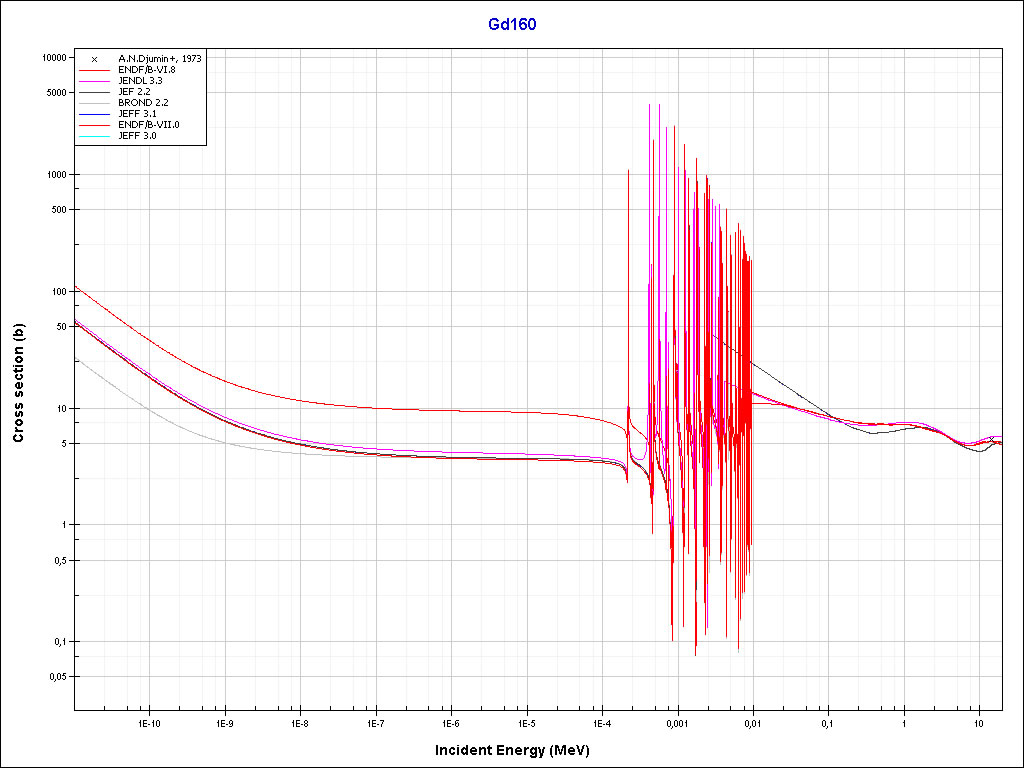Viewport: 1024px width, 768px height.
Task: Click the magenta JENDL 3.3 line swatch
Action: tap(93, 81)
